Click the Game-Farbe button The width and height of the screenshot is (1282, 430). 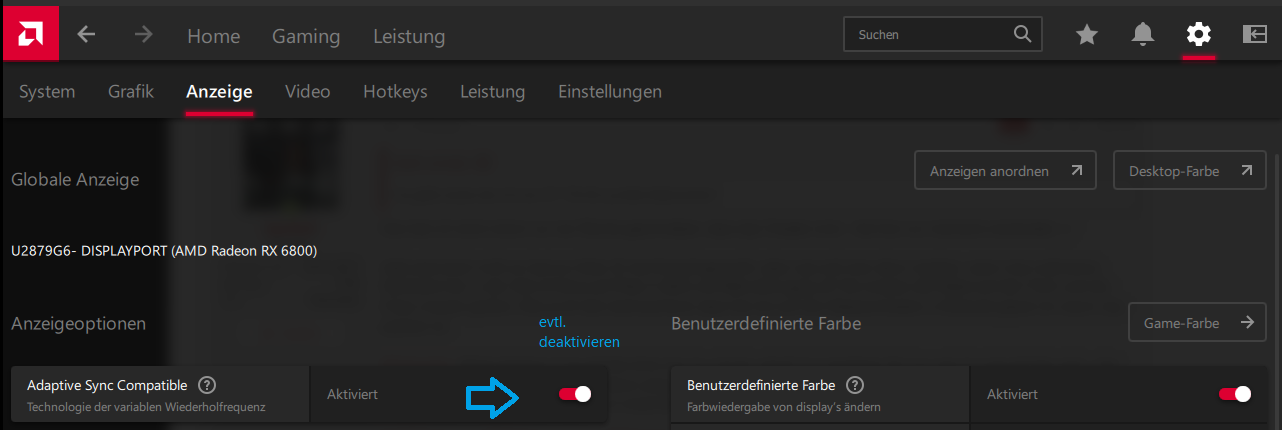1198,323
